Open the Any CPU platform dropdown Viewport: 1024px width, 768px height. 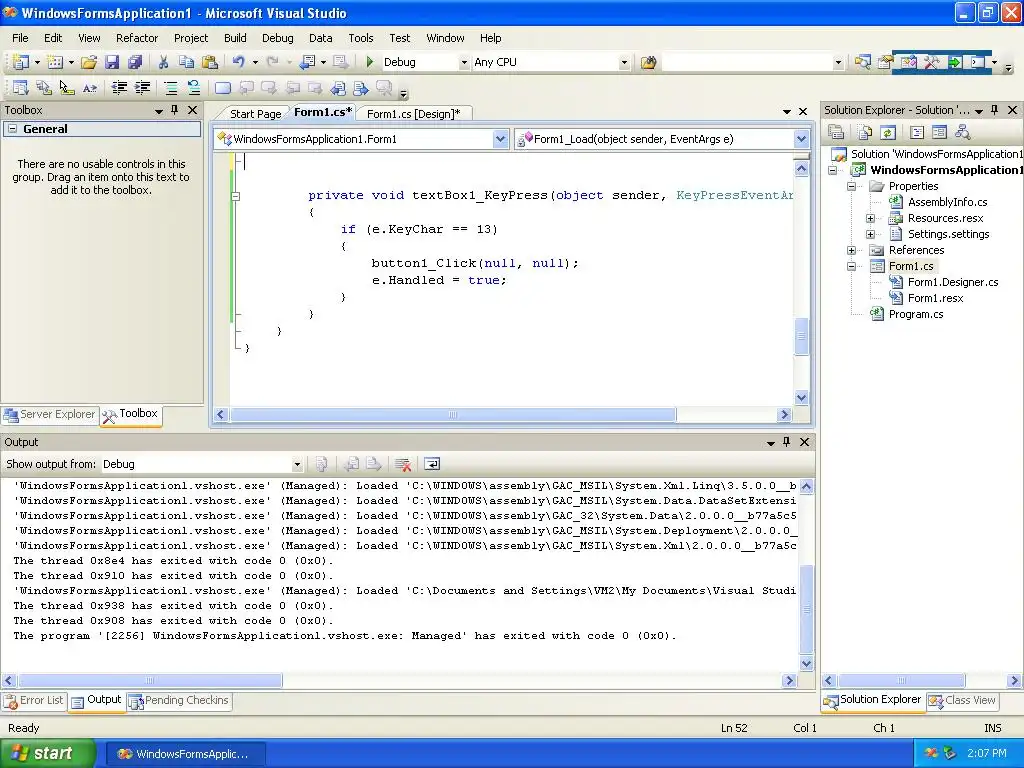[624, 63]
